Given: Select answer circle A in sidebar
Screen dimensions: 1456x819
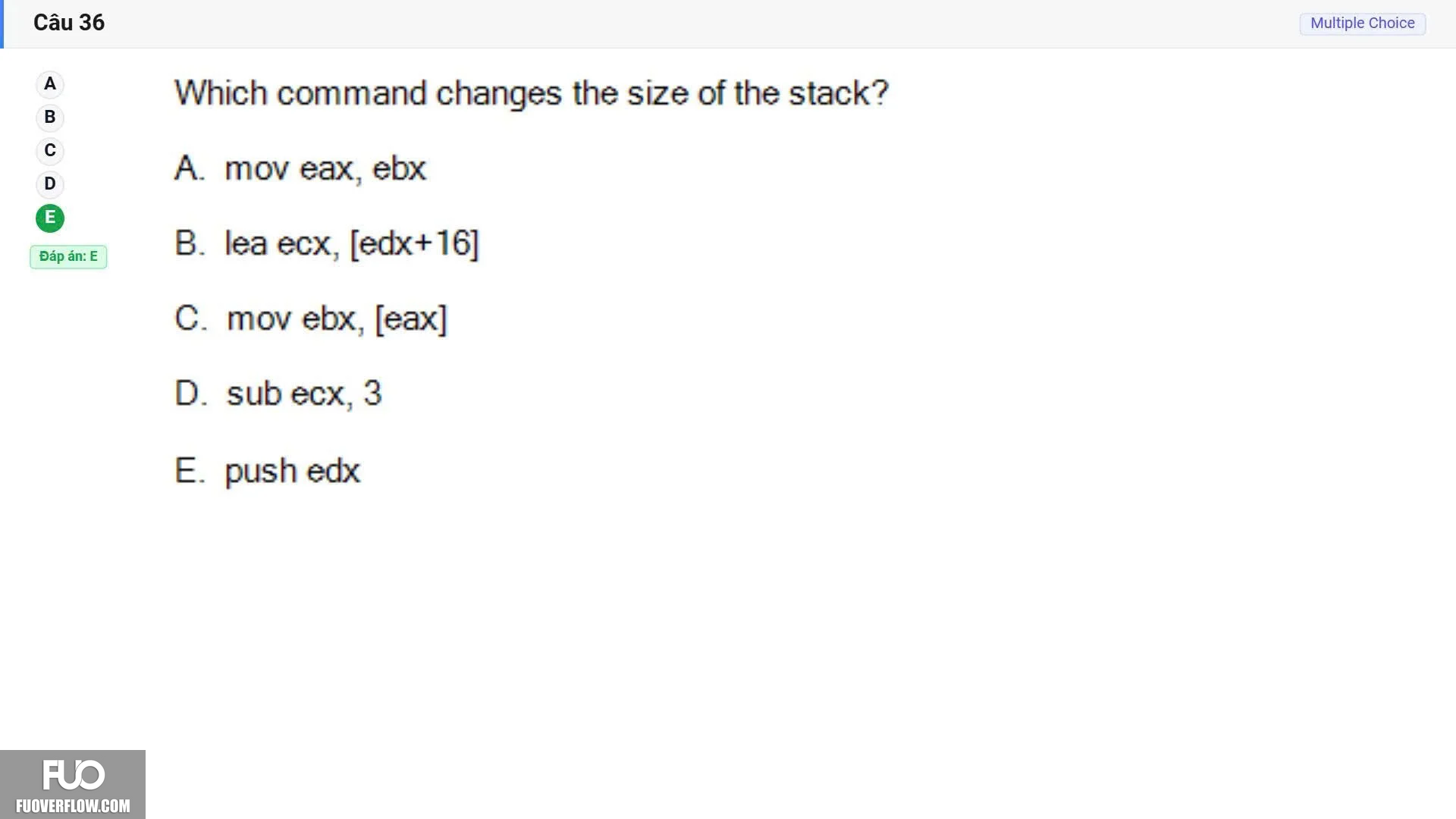Looking at the screenshot, I should click(50, 84).
